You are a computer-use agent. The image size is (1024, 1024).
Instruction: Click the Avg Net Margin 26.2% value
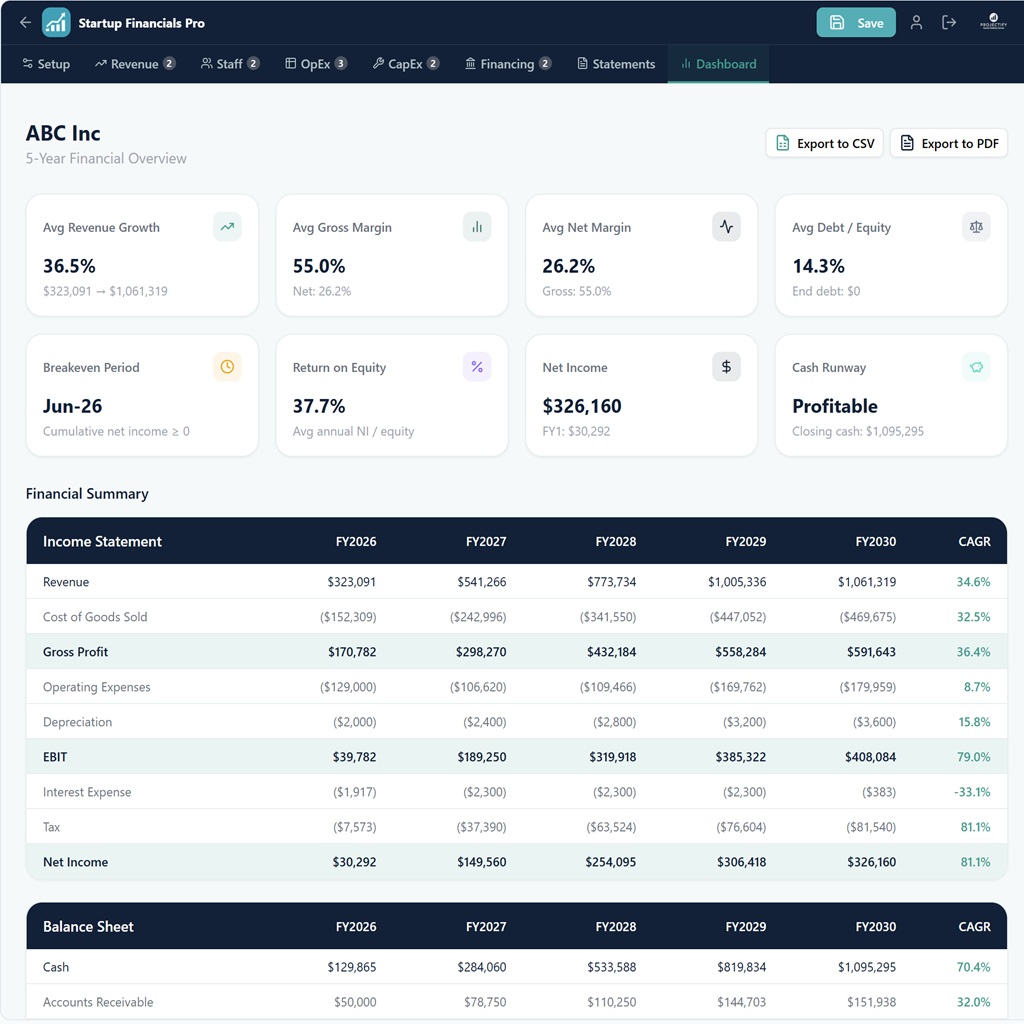[569, 266]
